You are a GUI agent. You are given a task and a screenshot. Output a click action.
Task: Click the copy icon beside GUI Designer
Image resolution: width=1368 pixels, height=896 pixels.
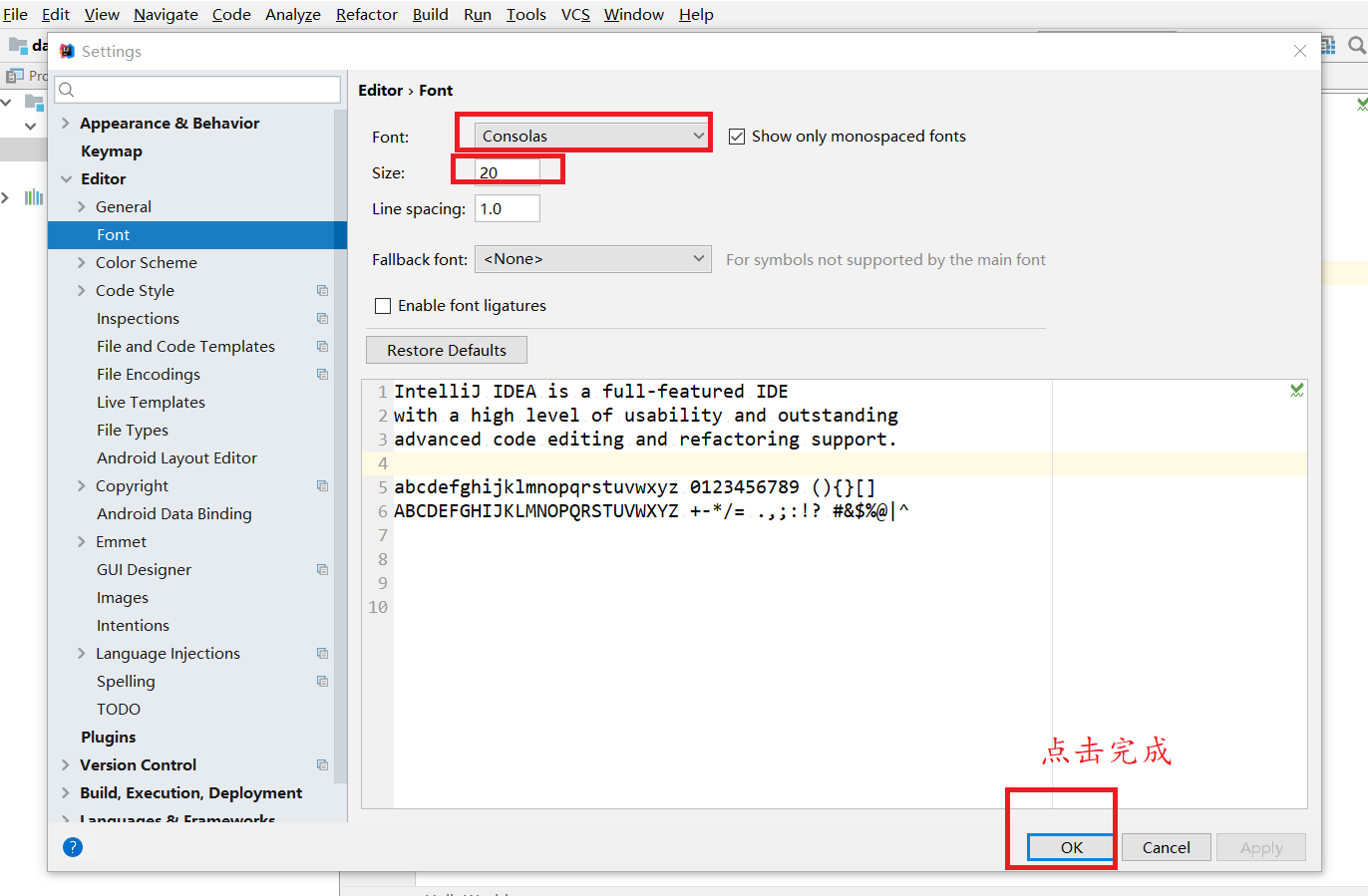(322, 570)
